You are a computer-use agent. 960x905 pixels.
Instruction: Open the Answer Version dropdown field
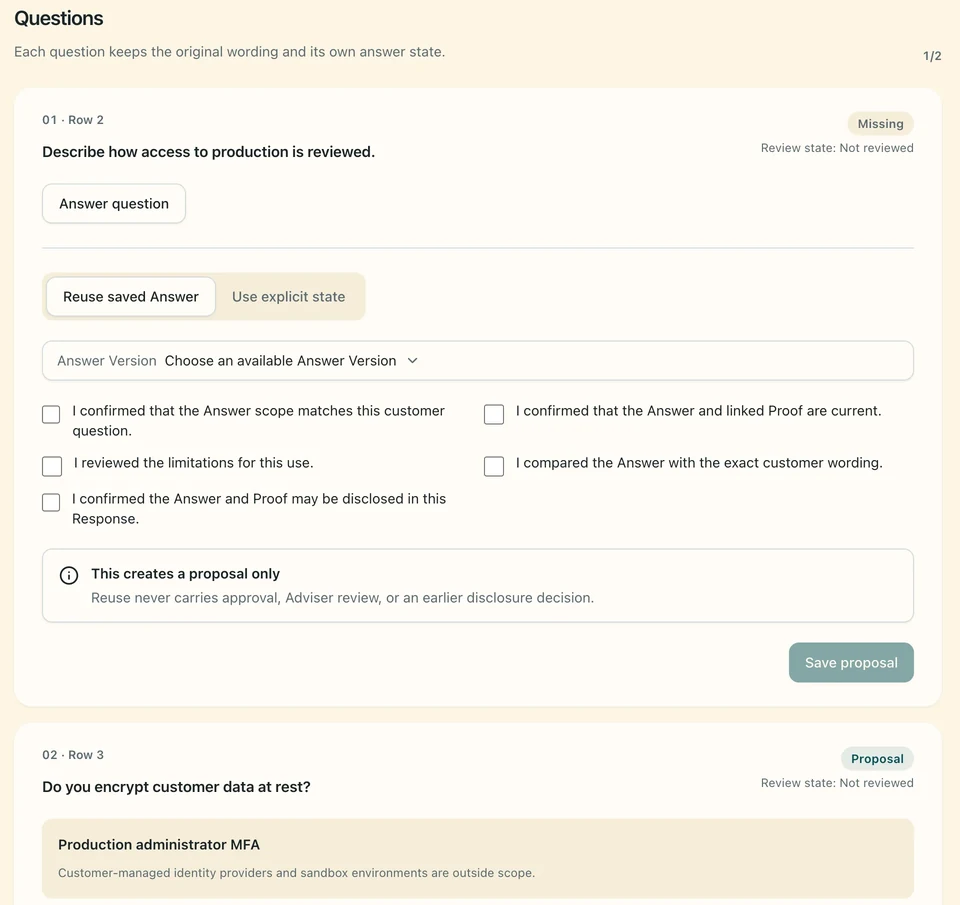click(478, 361)
